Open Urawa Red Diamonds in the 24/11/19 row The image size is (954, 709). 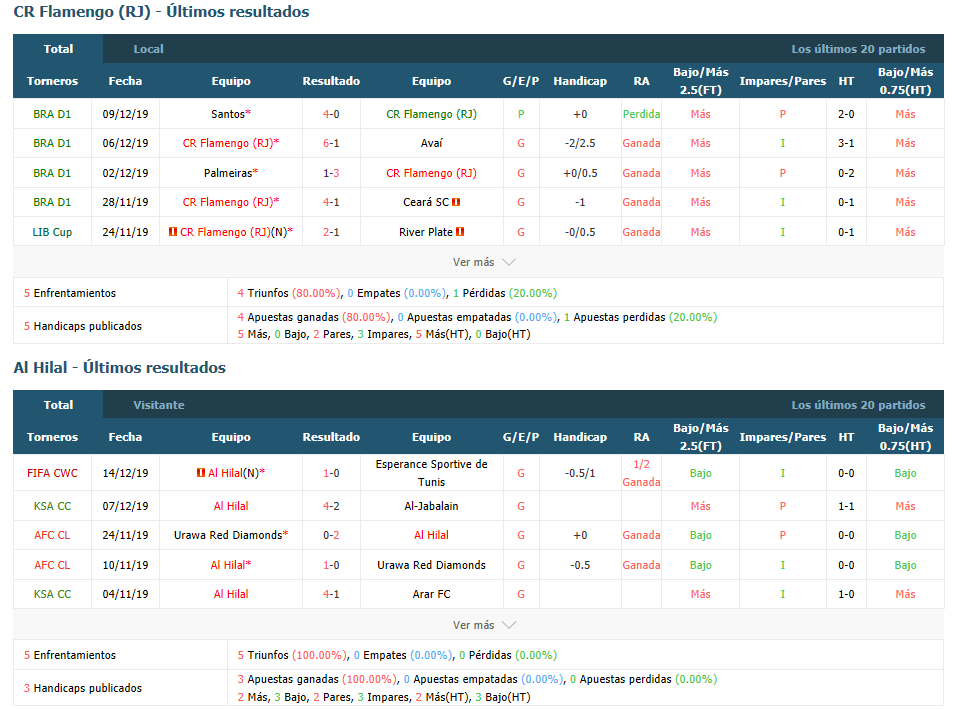point(228,536)
